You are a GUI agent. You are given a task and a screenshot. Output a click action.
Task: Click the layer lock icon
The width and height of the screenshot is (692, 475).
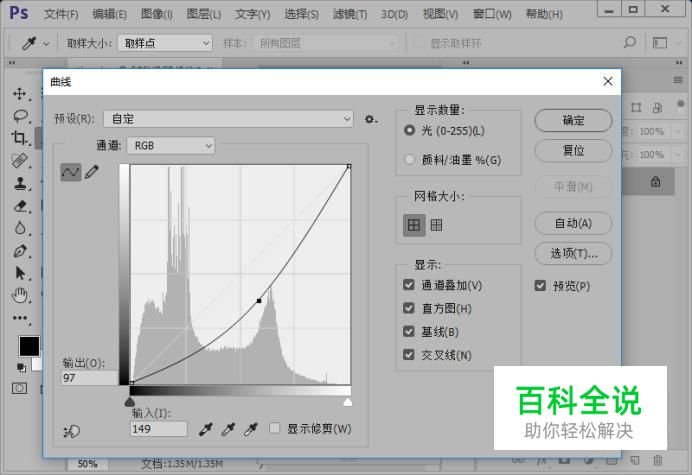tap(655, 181)
